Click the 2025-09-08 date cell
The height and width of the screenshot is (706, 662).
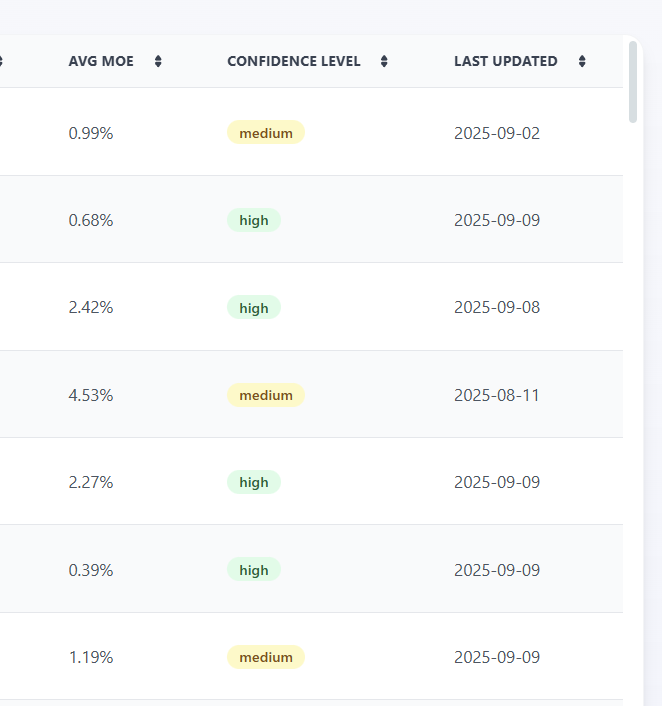click(497, 308)
